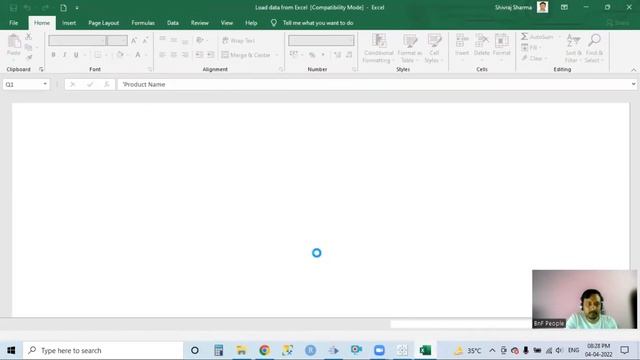The image size is (640, 360).
Task: Open File Explorer from taskbar
Action: pos(242,350)
